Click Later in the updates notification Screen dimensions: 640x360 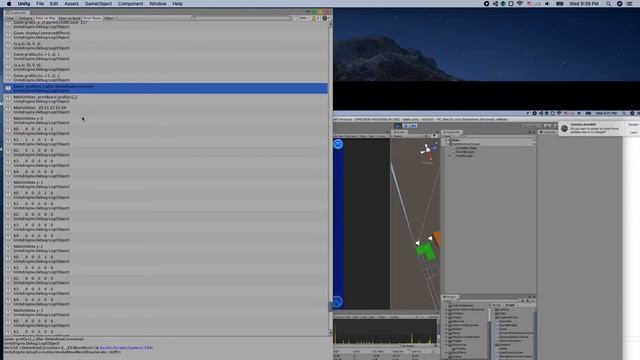633,132
